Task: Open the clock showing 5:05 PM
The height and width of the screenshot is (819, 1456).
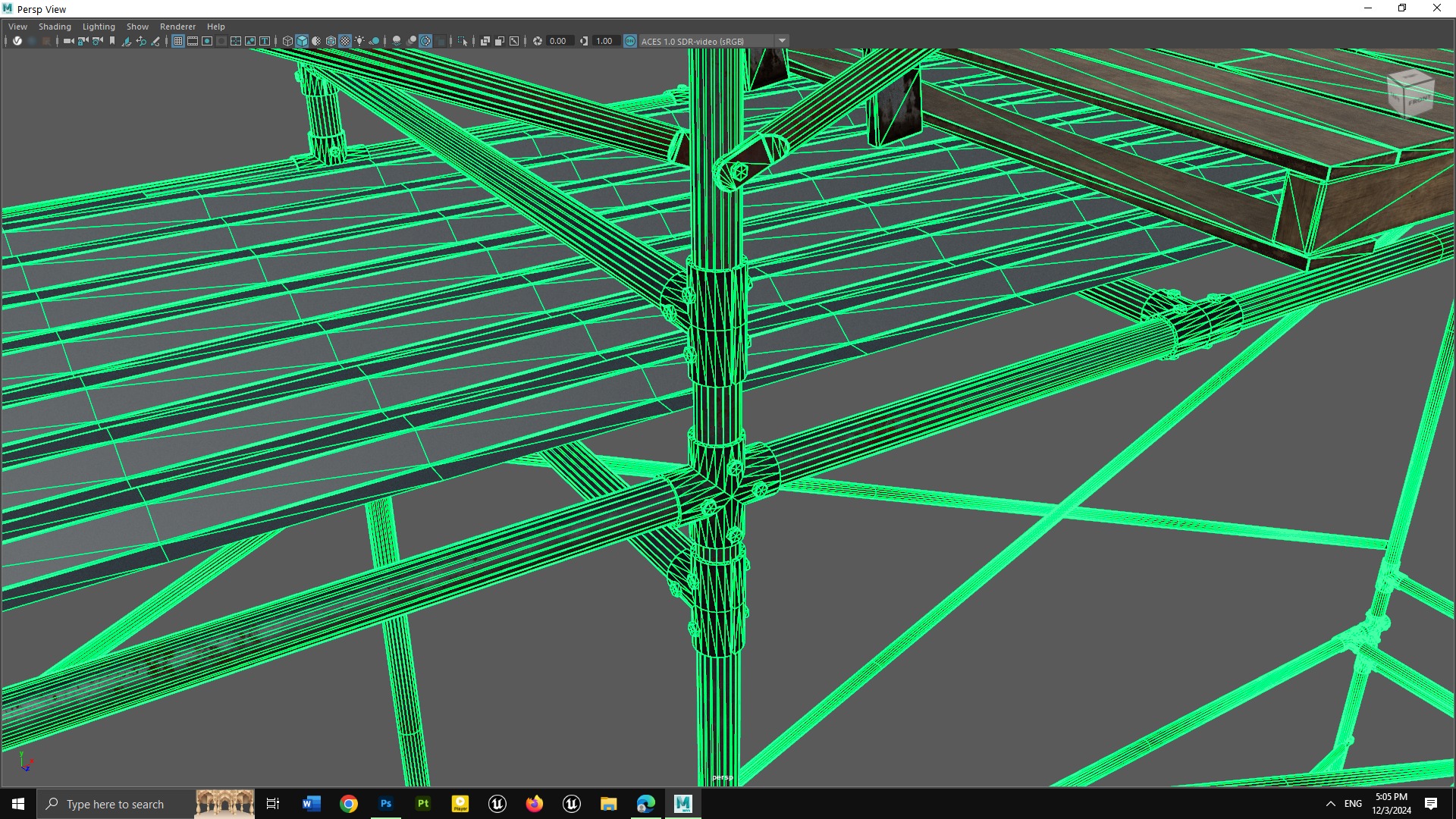Action: [x=1391, y=804]
